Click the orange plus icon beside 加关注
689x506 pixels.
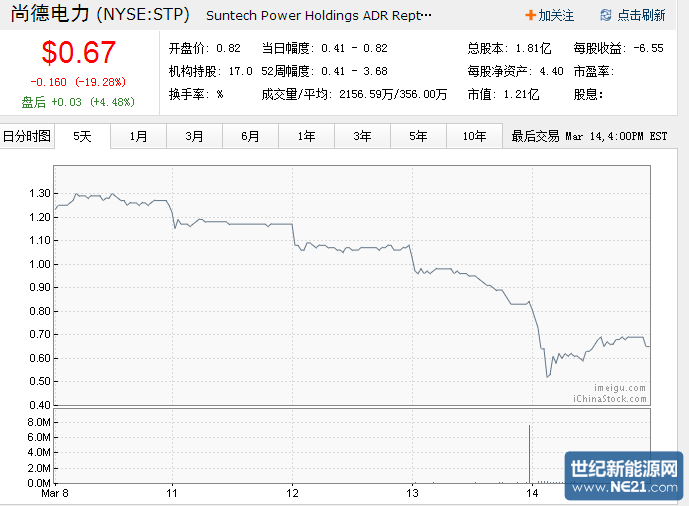530,16
